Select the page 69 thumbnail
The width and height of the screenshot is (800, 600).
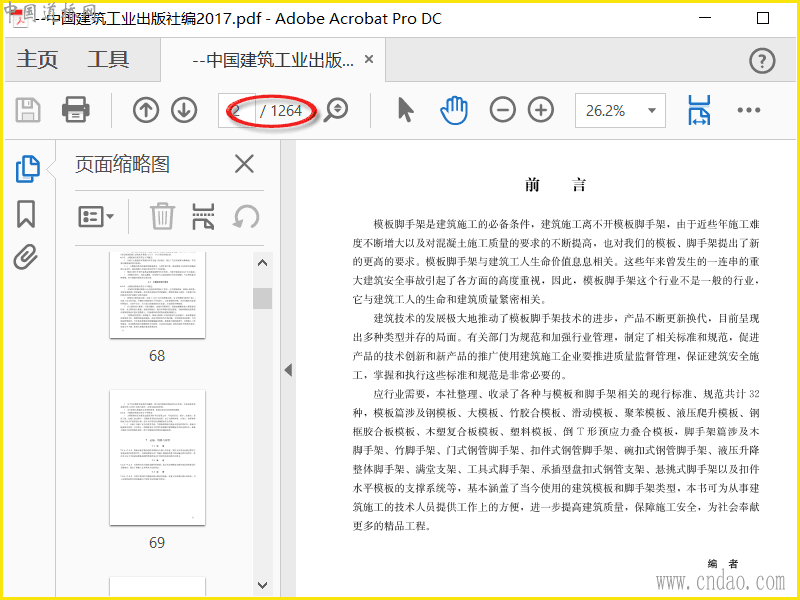[x=157, y=457]
